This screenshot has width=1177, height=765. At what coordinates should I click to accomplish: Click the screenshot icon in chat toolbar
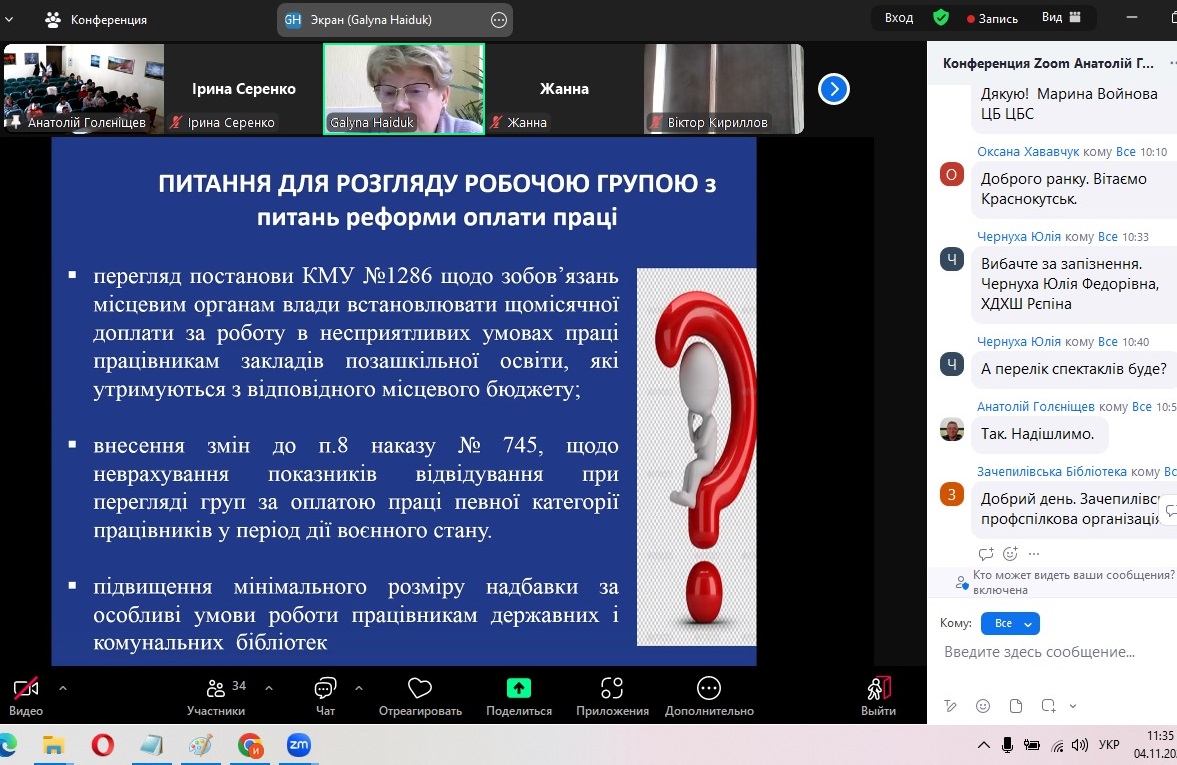coord(1049,706)
